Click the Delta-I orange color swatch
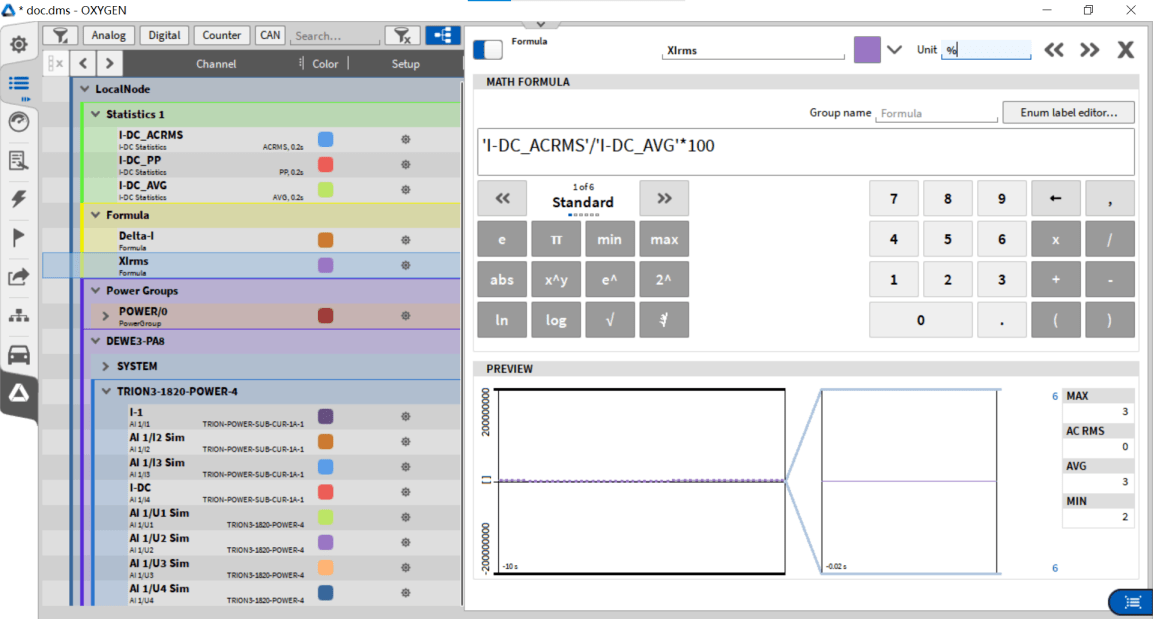The height and width of the screenshot is (619, 1153). click(325, 240)
